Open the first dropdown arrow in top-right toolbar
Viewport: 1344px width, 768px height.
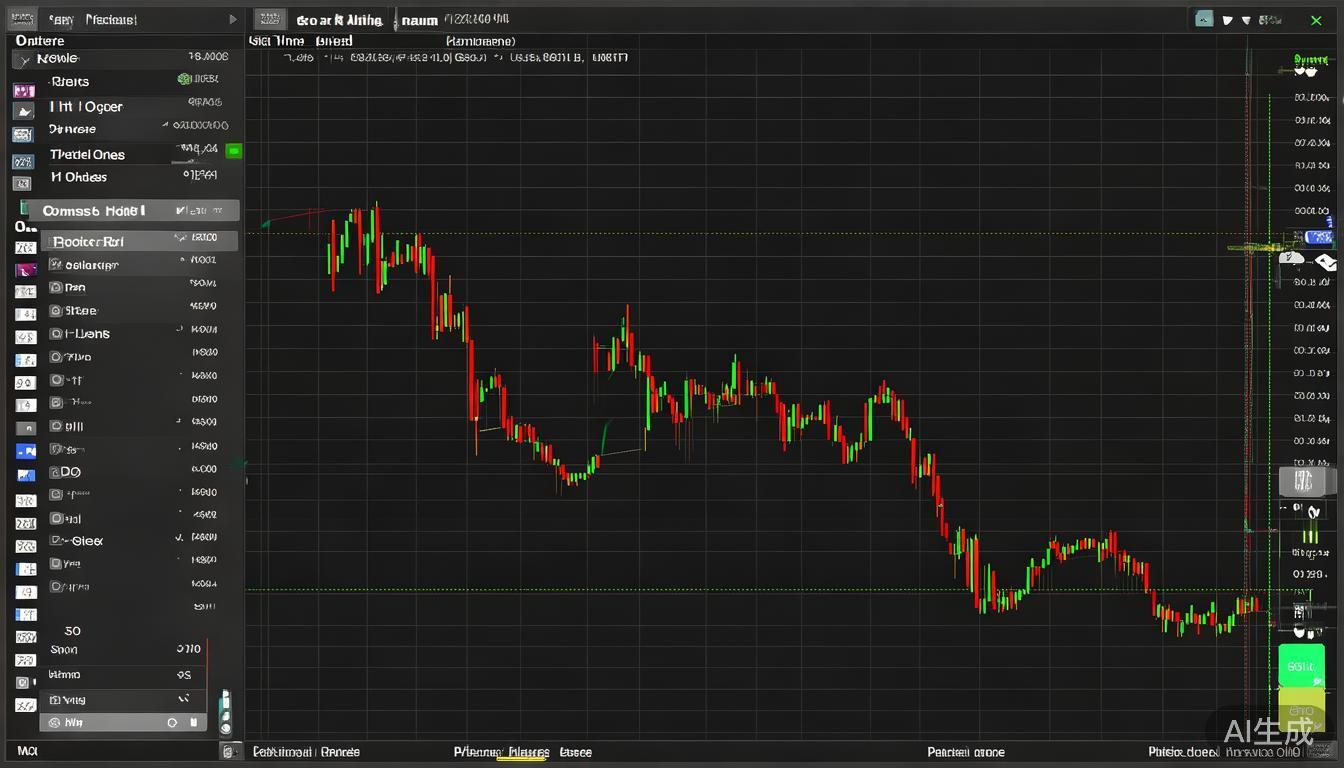1228,20
